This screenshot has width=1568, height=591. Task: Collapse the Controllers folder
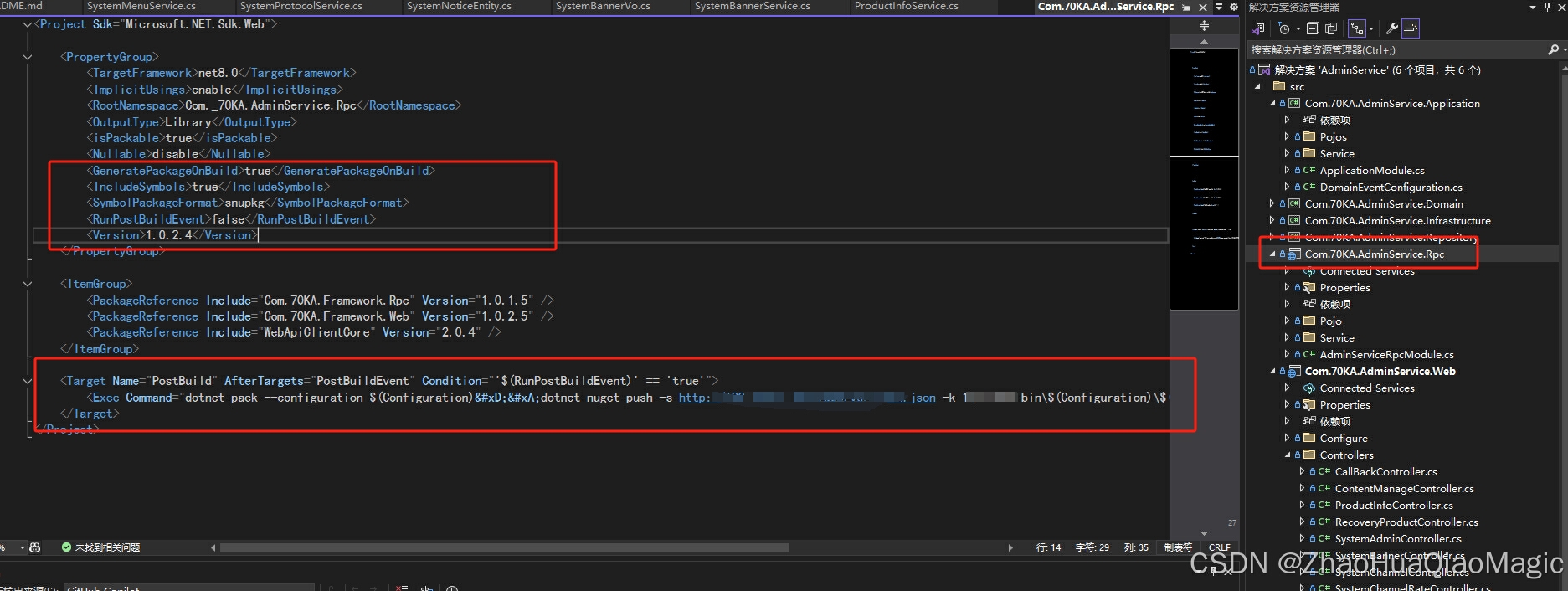[x=1288, y=455]
